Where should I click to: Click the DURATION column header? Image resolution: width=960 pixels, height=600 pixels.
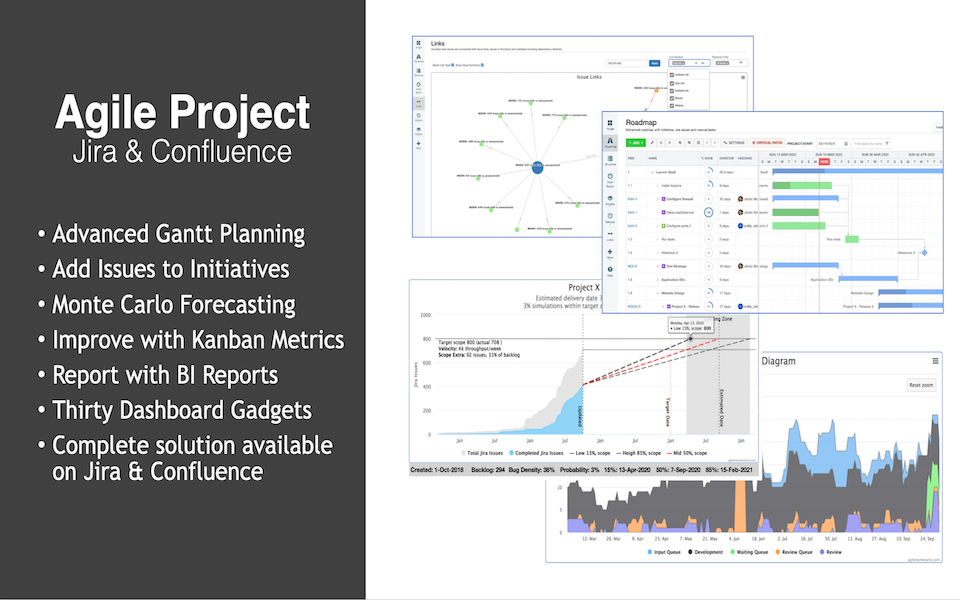coord(727,159)
